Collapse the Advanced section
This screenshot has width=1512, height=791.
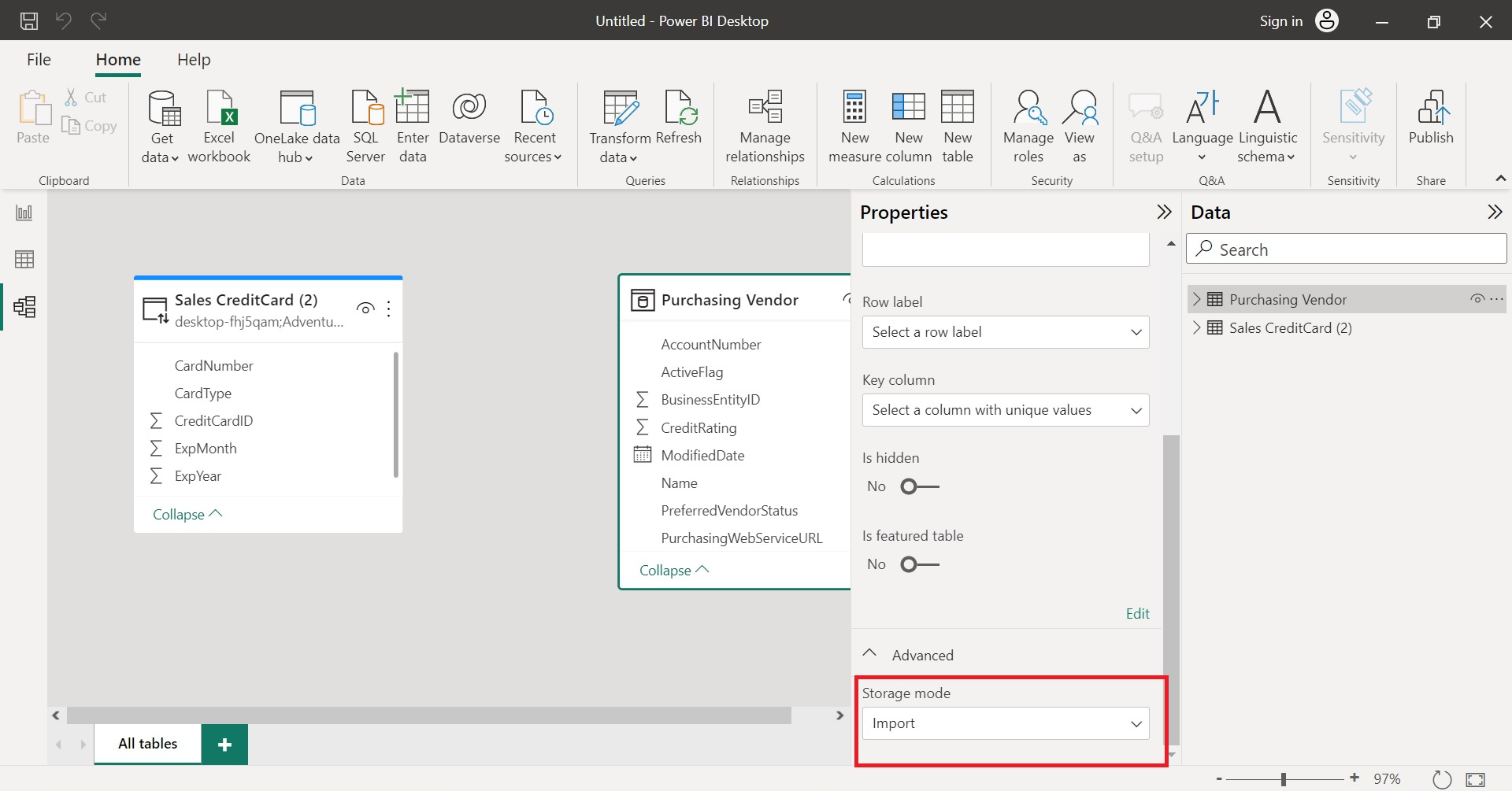coord(869,654)
